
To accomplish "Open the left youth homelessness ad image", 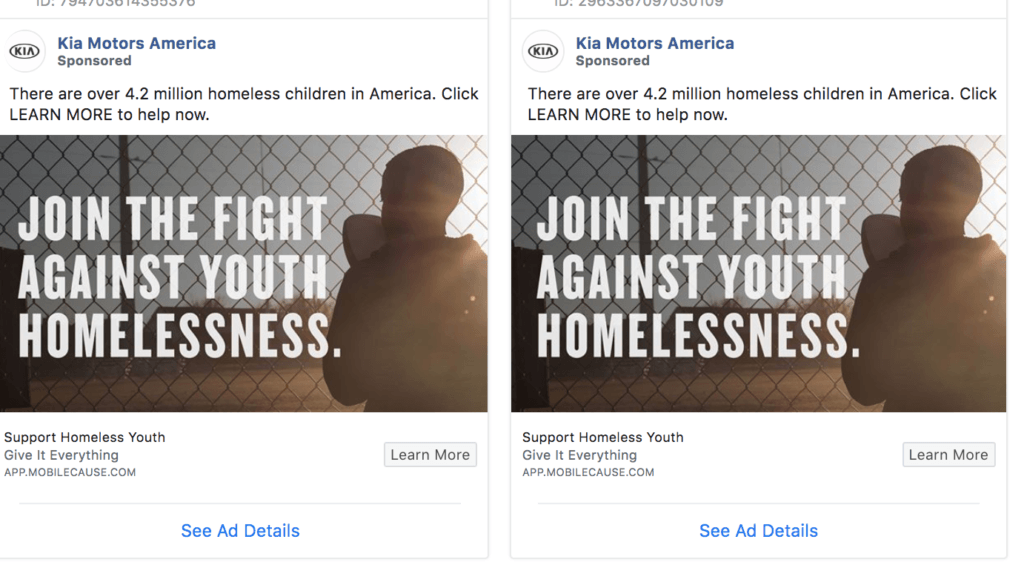I will (244, 273).
